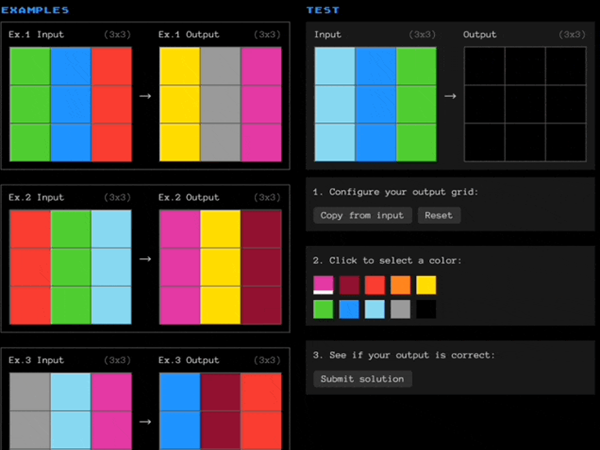Pick the dark maroon color swatch
The height and width of the screenshot is (450, 600).
point(349,285)
